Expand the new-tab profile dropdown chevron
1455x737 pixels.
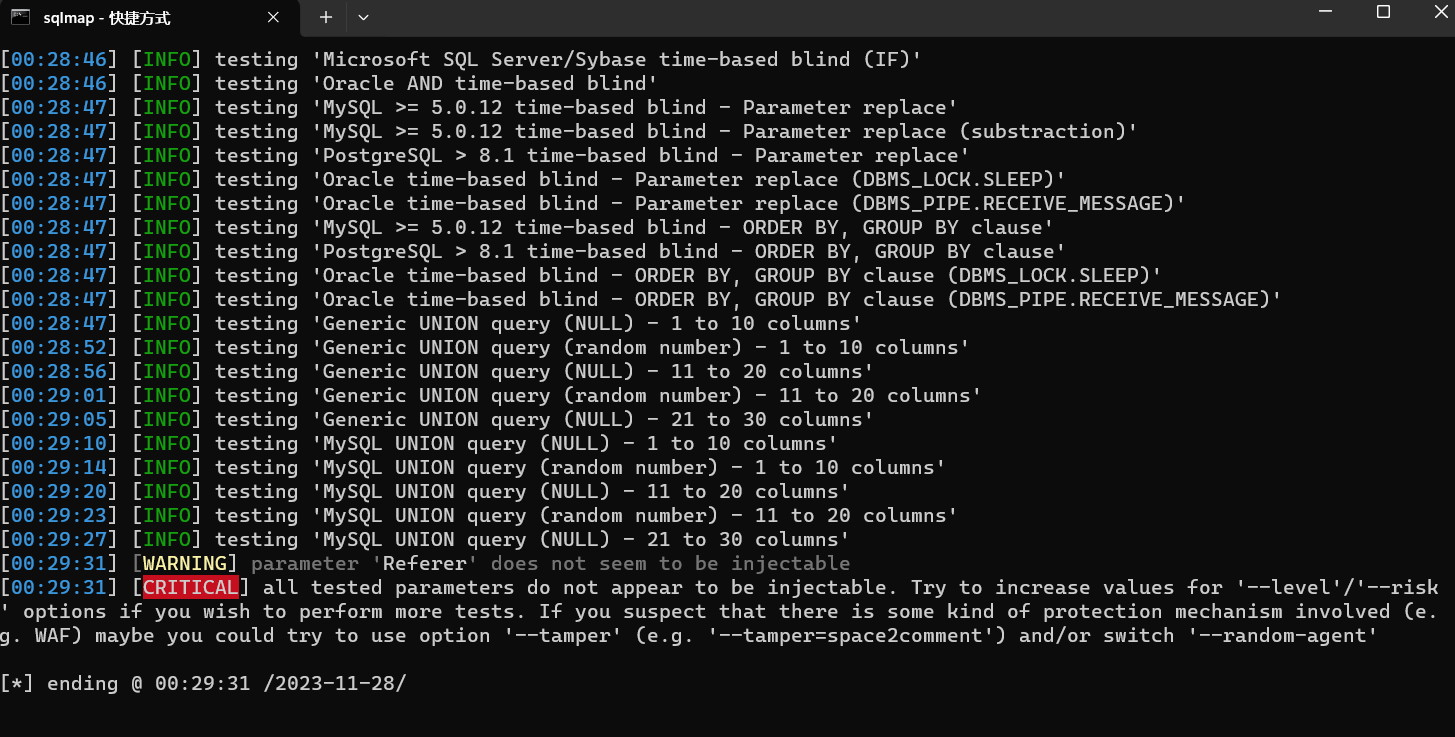pos(363,17)
